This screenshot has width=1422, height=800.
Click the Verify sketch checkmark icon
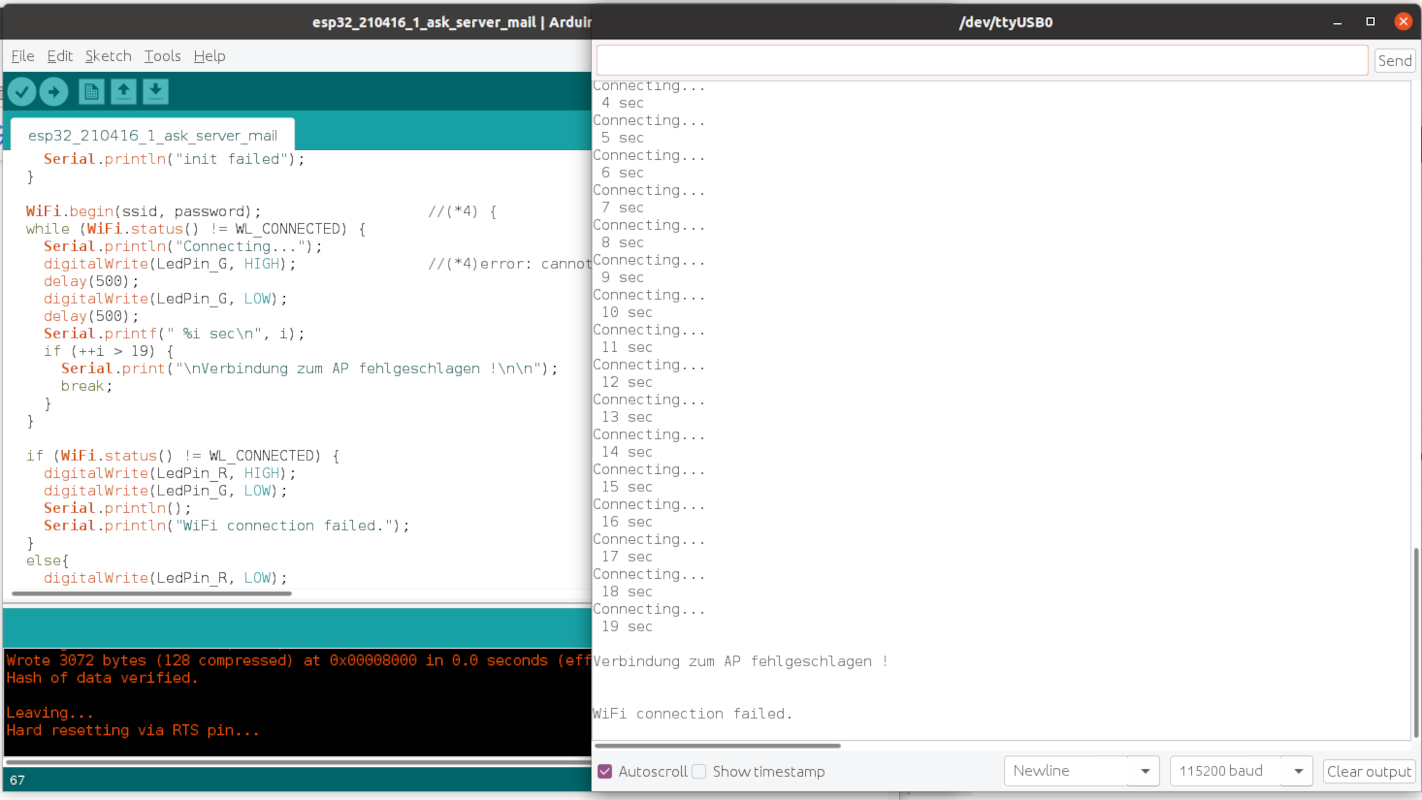click(x=22, y=92)
